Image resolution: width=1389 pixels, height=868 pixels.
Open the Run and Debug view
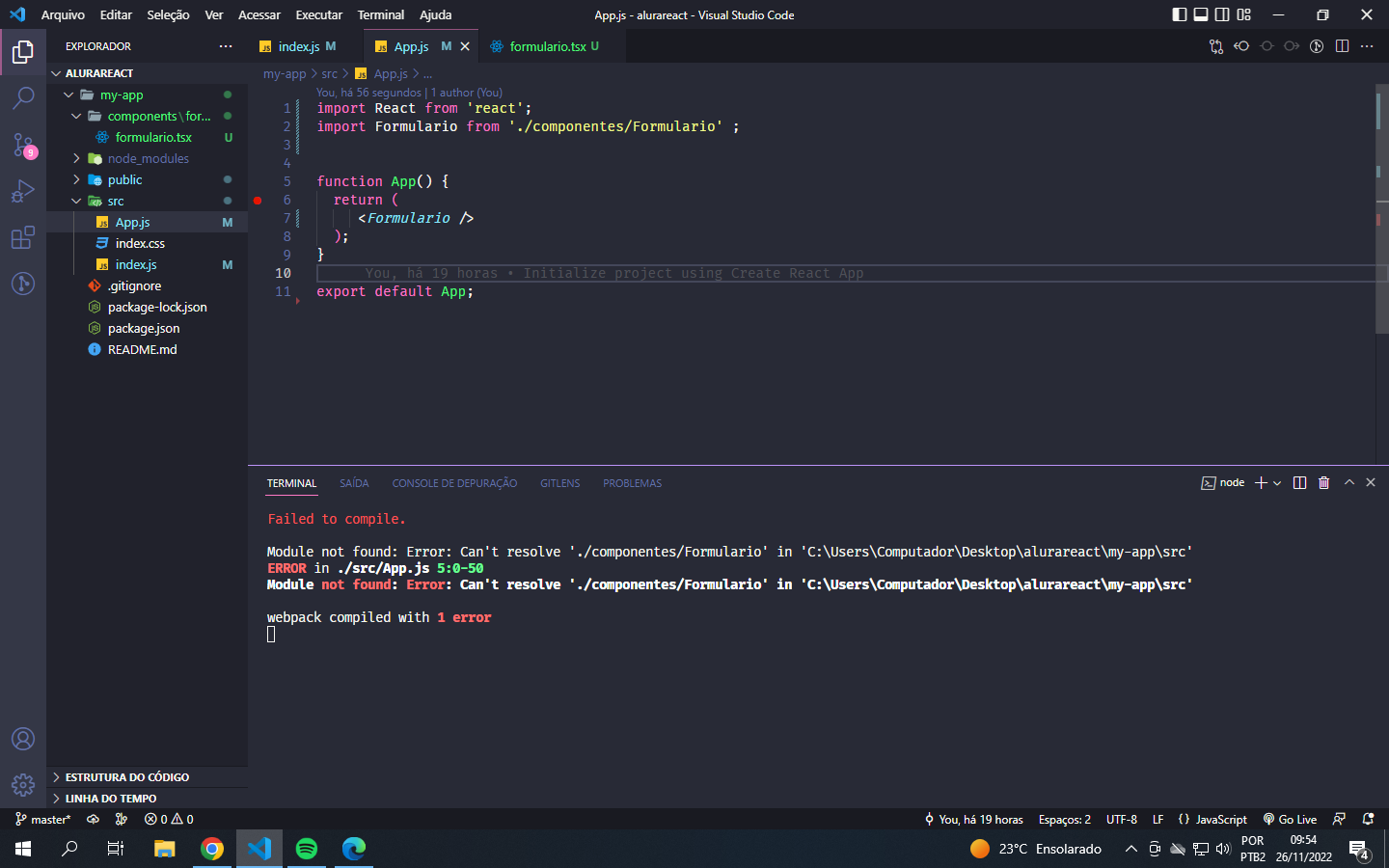[x=23, y=191]
